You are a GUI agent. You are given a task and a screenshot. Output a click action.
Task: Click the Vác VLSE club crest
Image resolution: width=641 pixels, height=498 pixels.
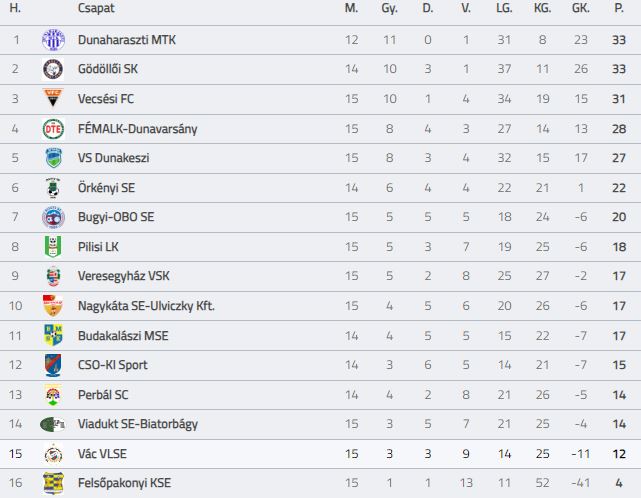[54, 453]
